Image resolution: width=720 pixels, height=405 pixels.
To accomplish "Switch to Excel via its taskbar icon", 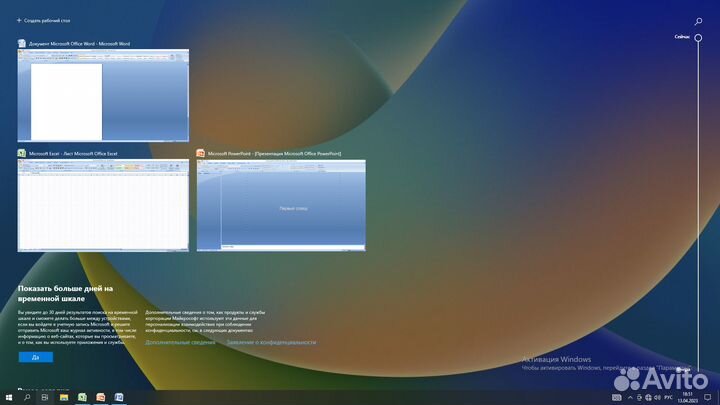I will (x=82, y=397).
